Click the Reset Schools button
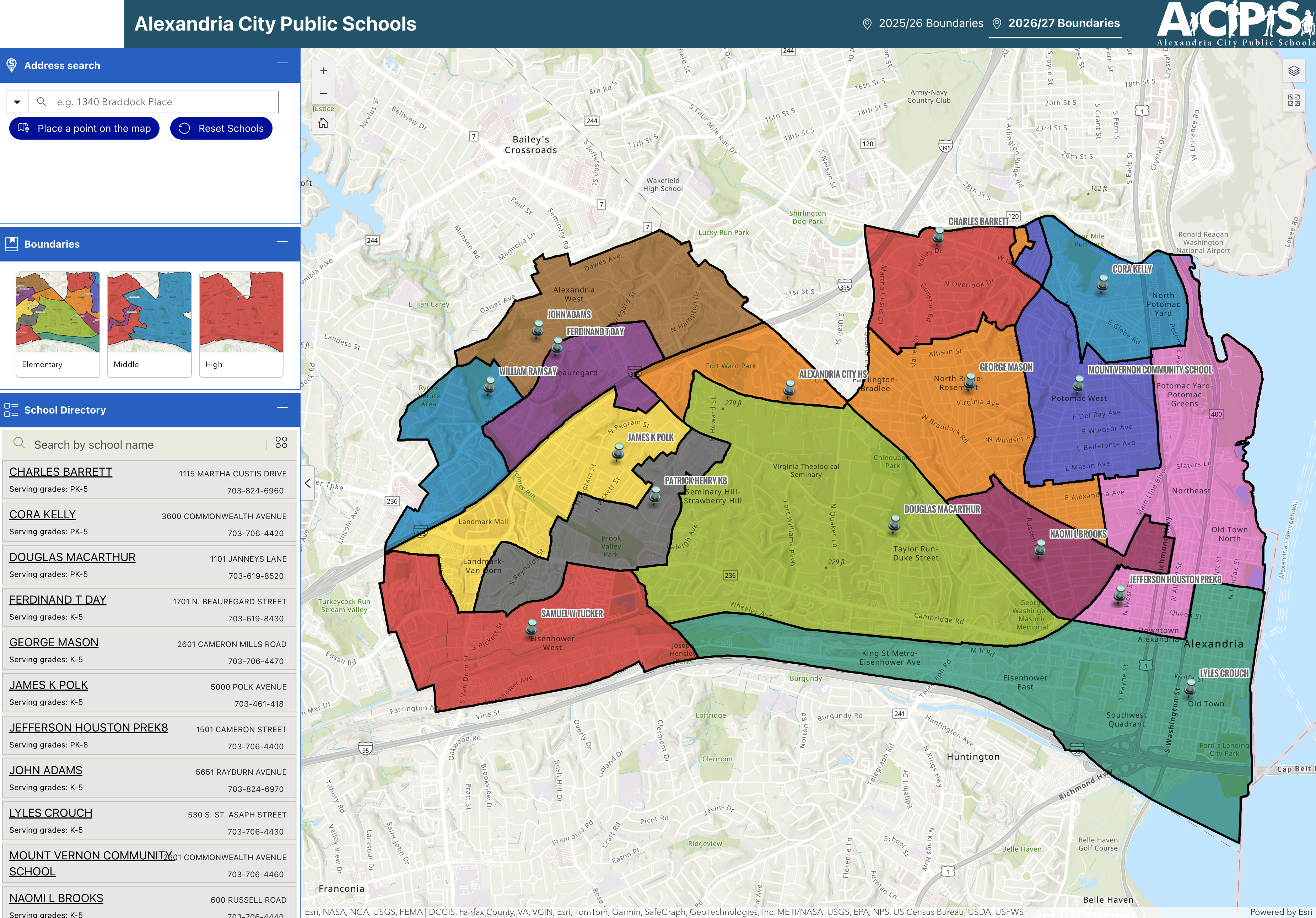The height and width of the screenshot is (918, 1316). [221, 128]
